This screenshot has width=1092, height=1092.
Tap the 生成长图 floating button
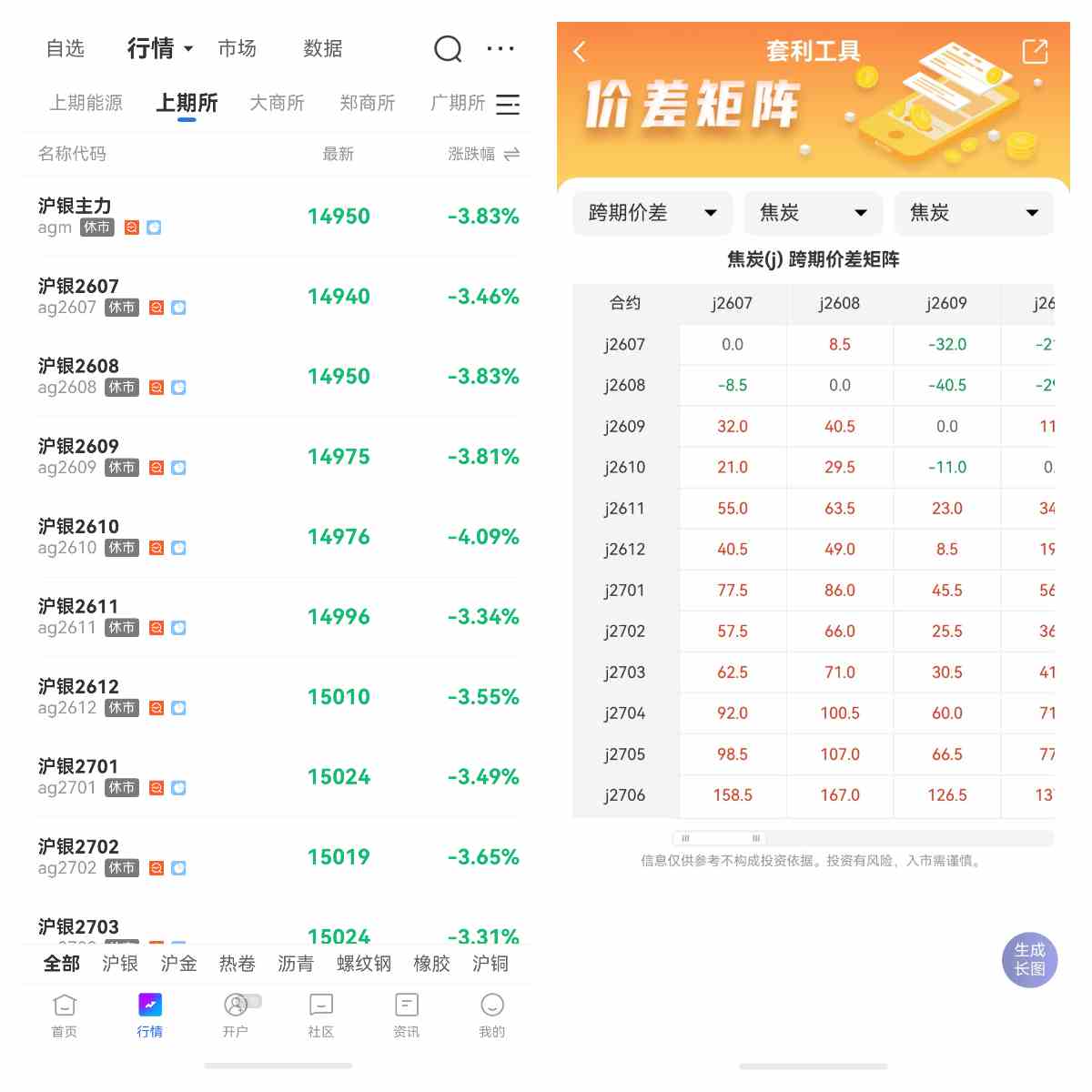coord(1030,960)
